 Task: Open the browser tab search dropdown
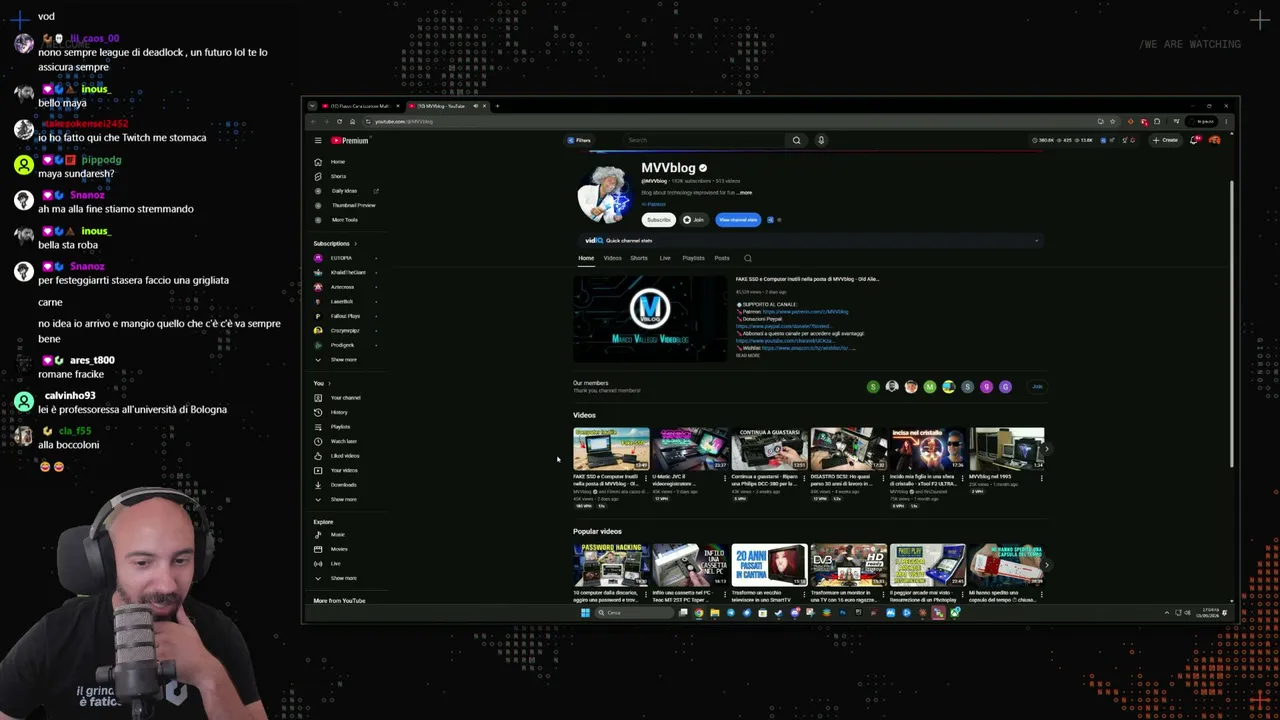[312, 106]
